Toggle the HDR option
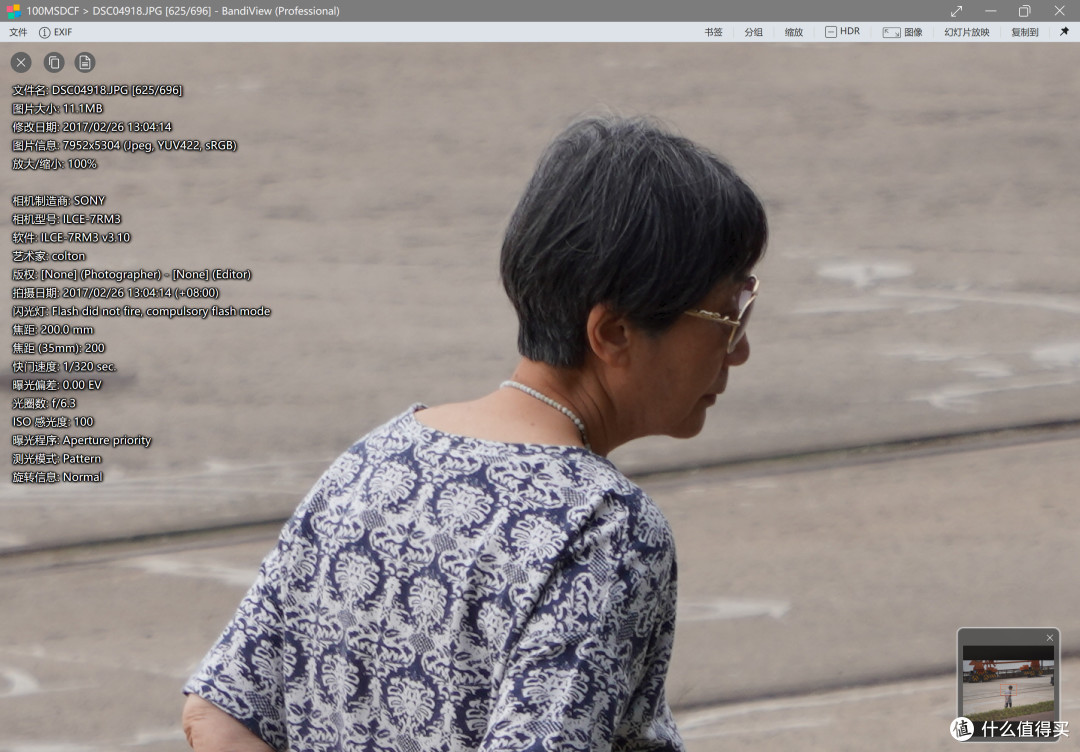 pyautogui.click(x=842, y=32)
